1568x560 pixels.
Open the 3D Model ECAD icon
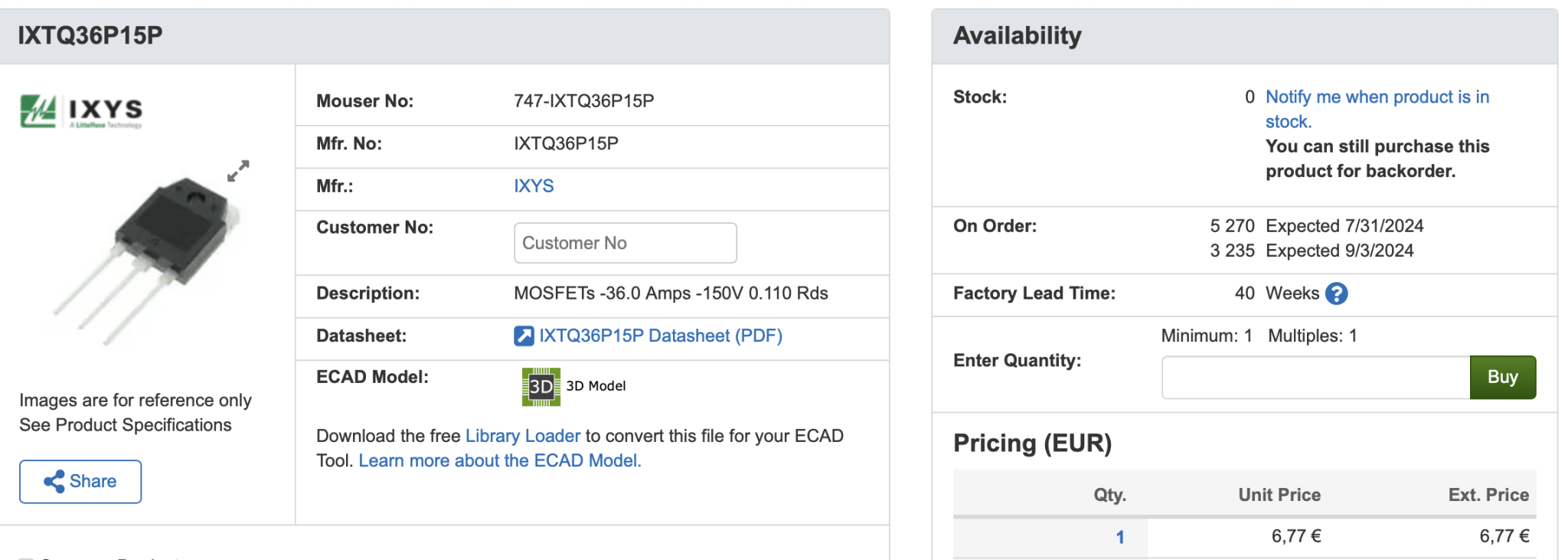point(541,386)
